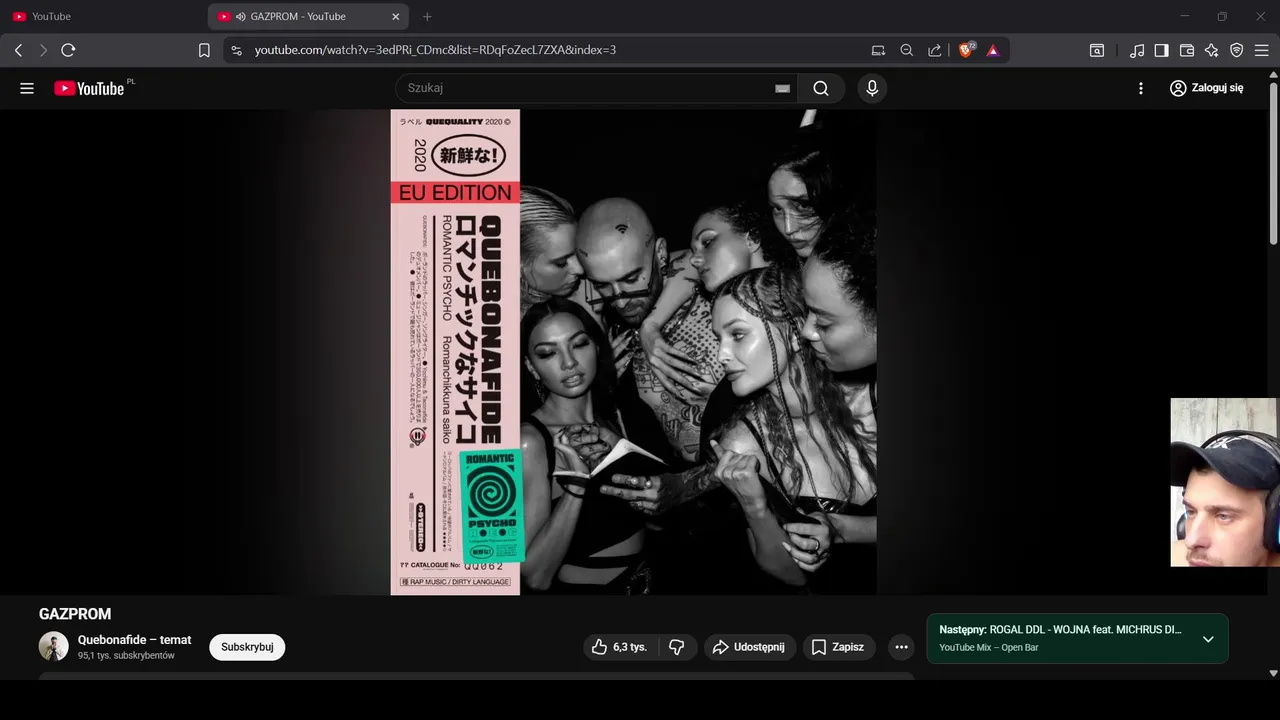Start voice search with microphone

[x=872, y=88]
